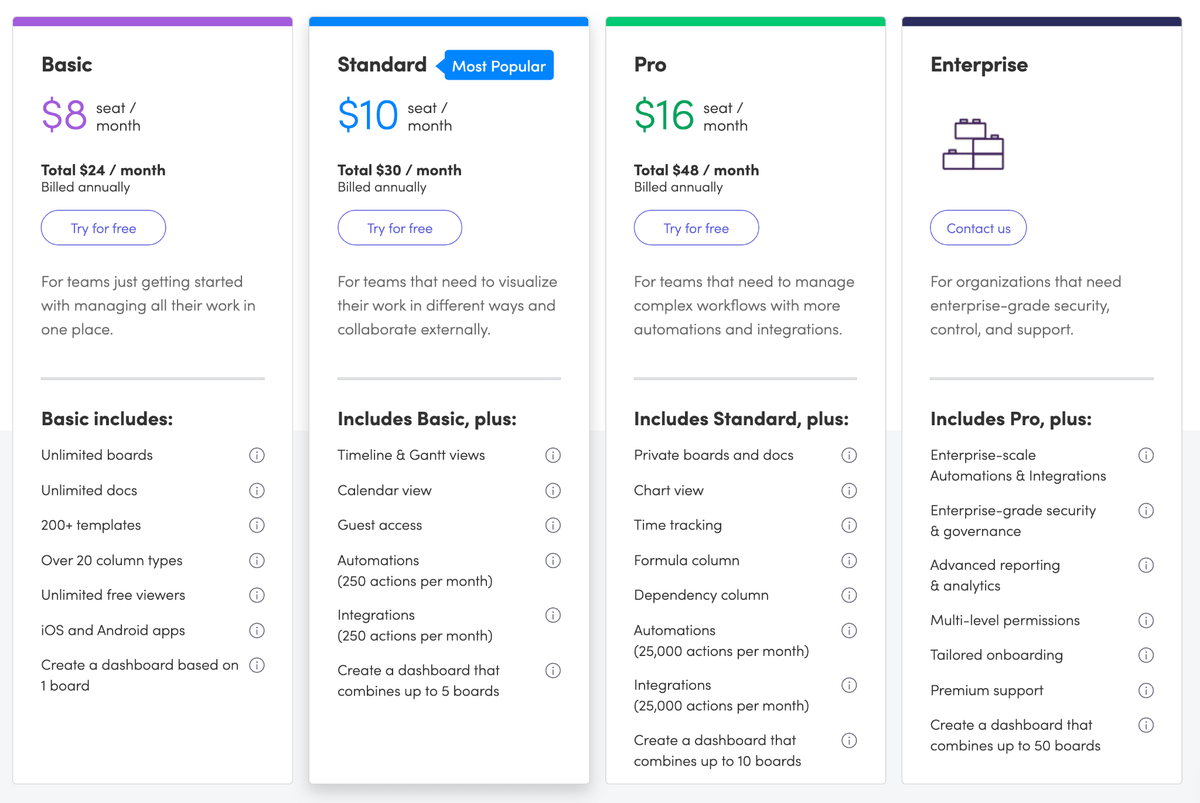The width and height of the screenshot is (1200, 803).
Task: Click info icon beside 200+ templates
Action: pyautogui.click(x=257, y=525)
